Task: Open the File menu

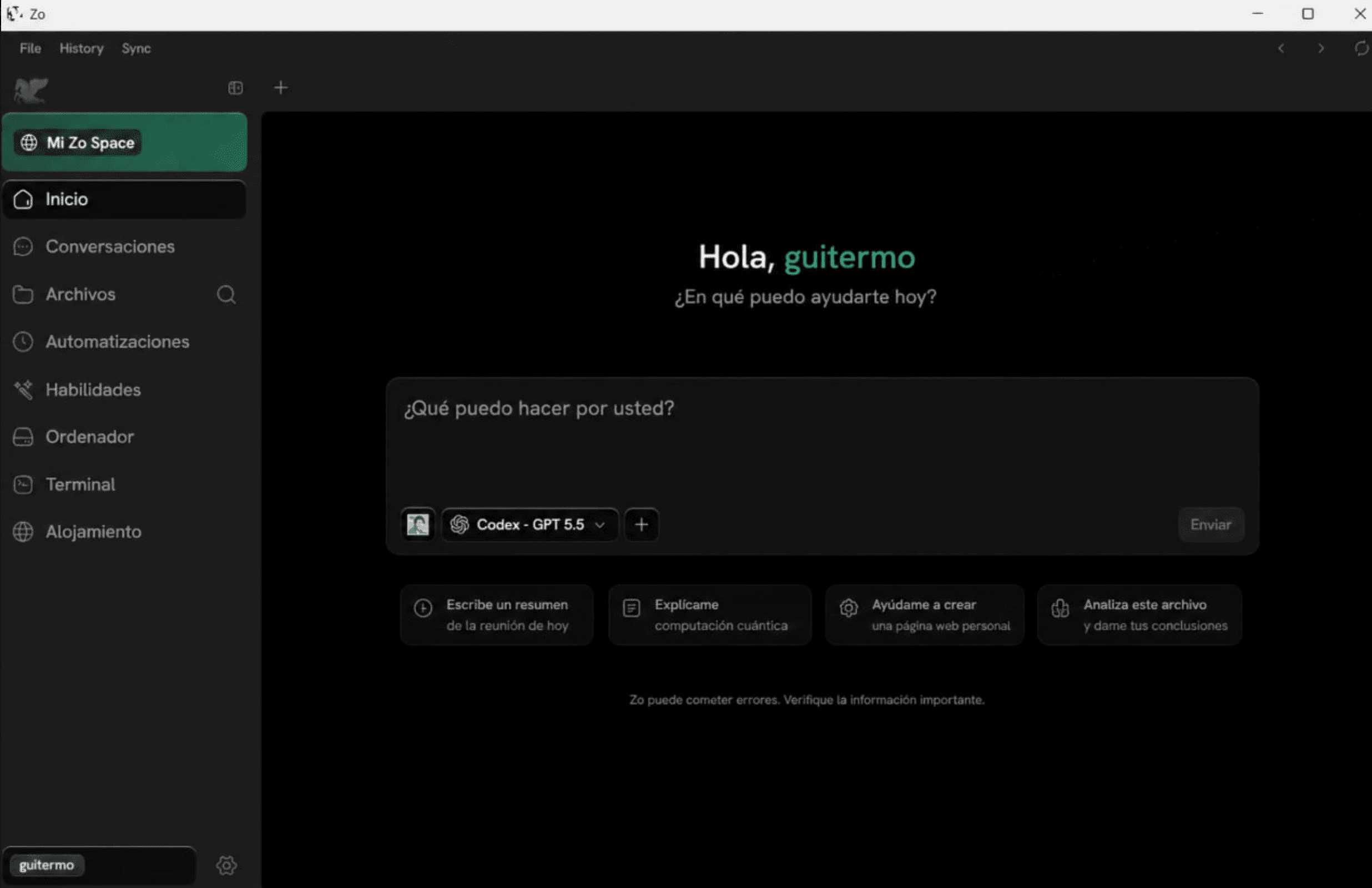Action: pos(30,48)
